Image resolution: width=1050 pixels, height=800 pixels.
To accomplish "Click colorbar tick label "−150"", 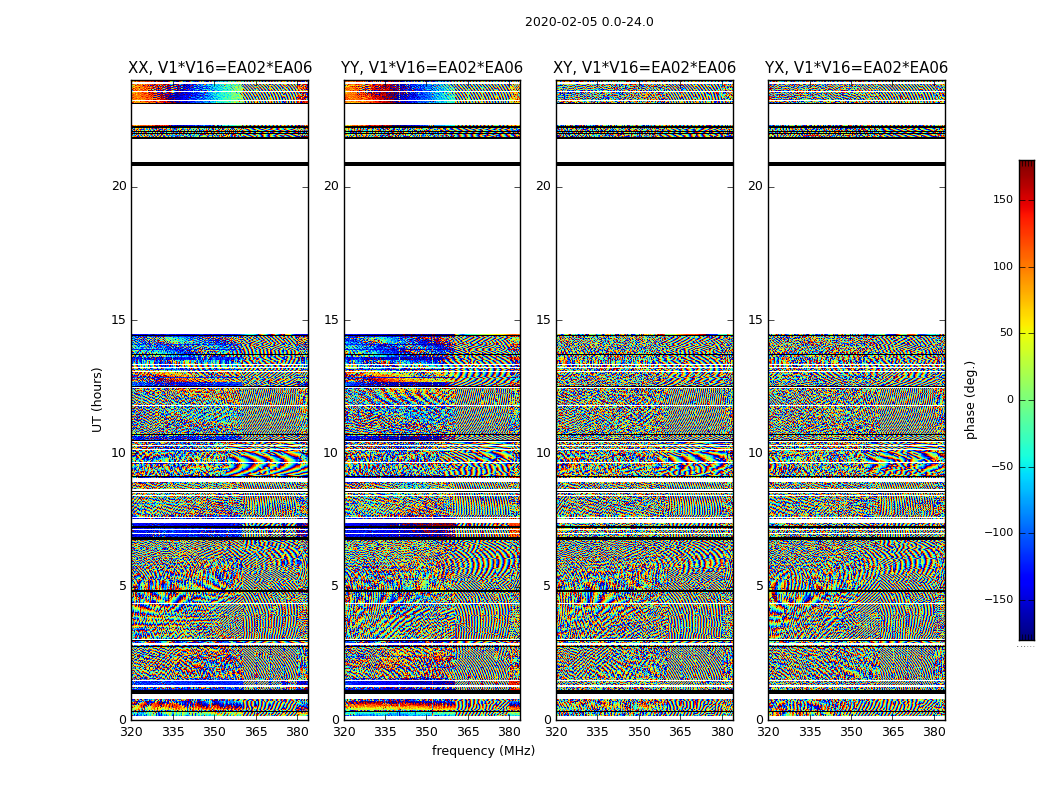I will click(998, 600).
